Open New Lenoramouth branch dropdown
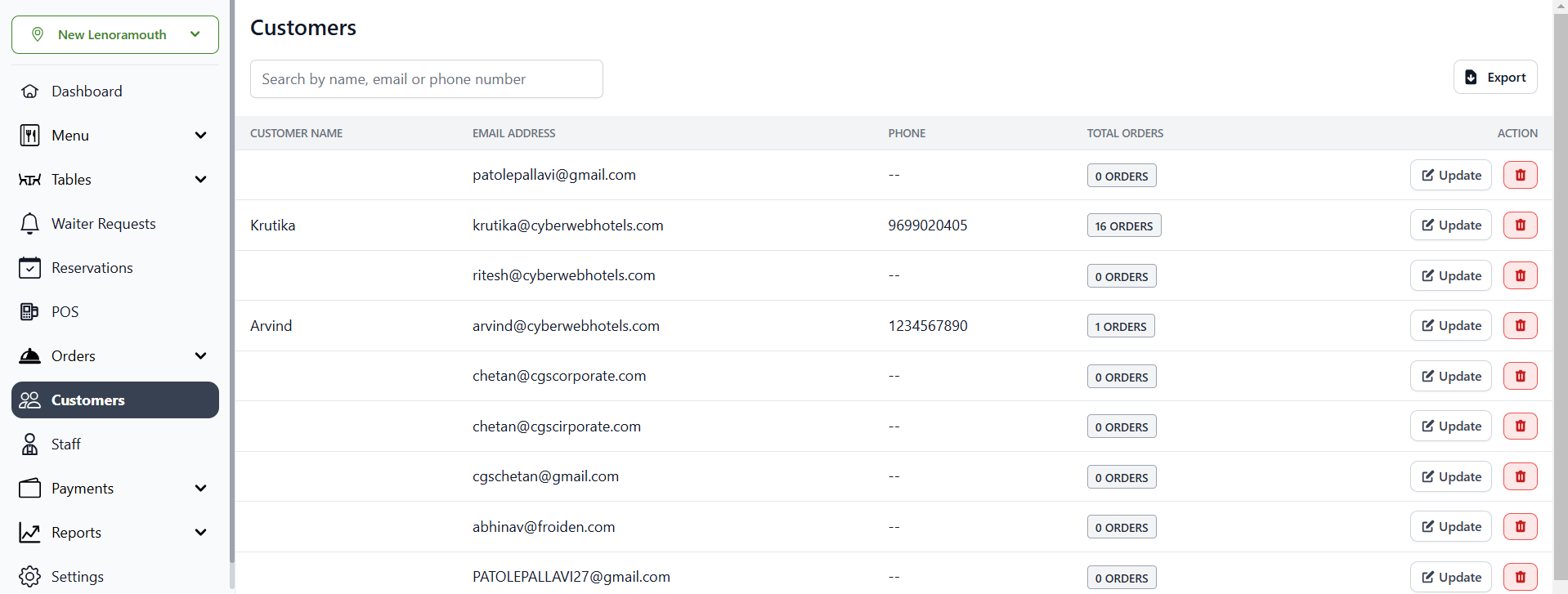The image size is (1568, 594). coord(115,35)
